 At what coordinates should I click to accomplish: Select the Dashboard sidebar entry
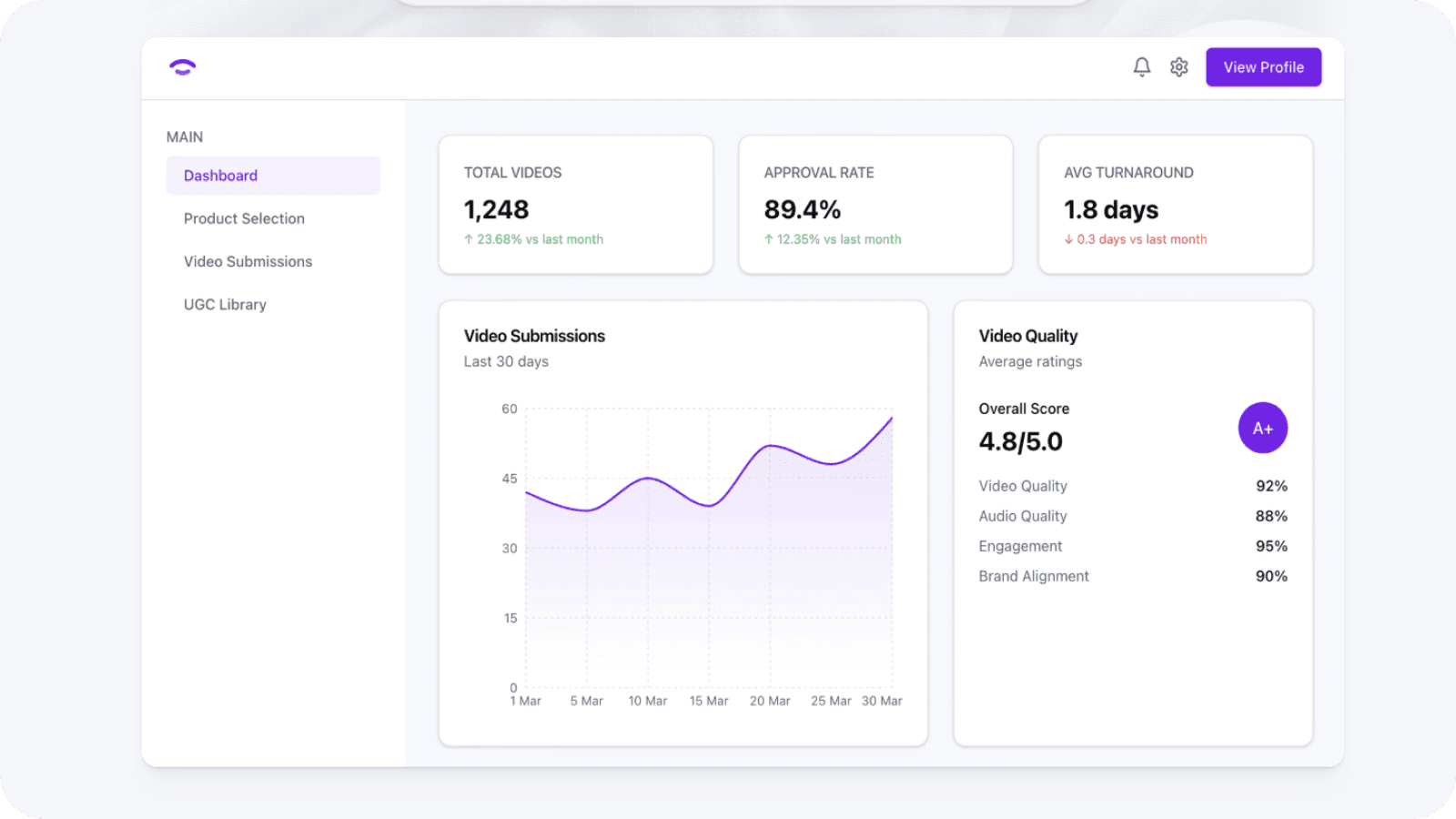[220, 175]
